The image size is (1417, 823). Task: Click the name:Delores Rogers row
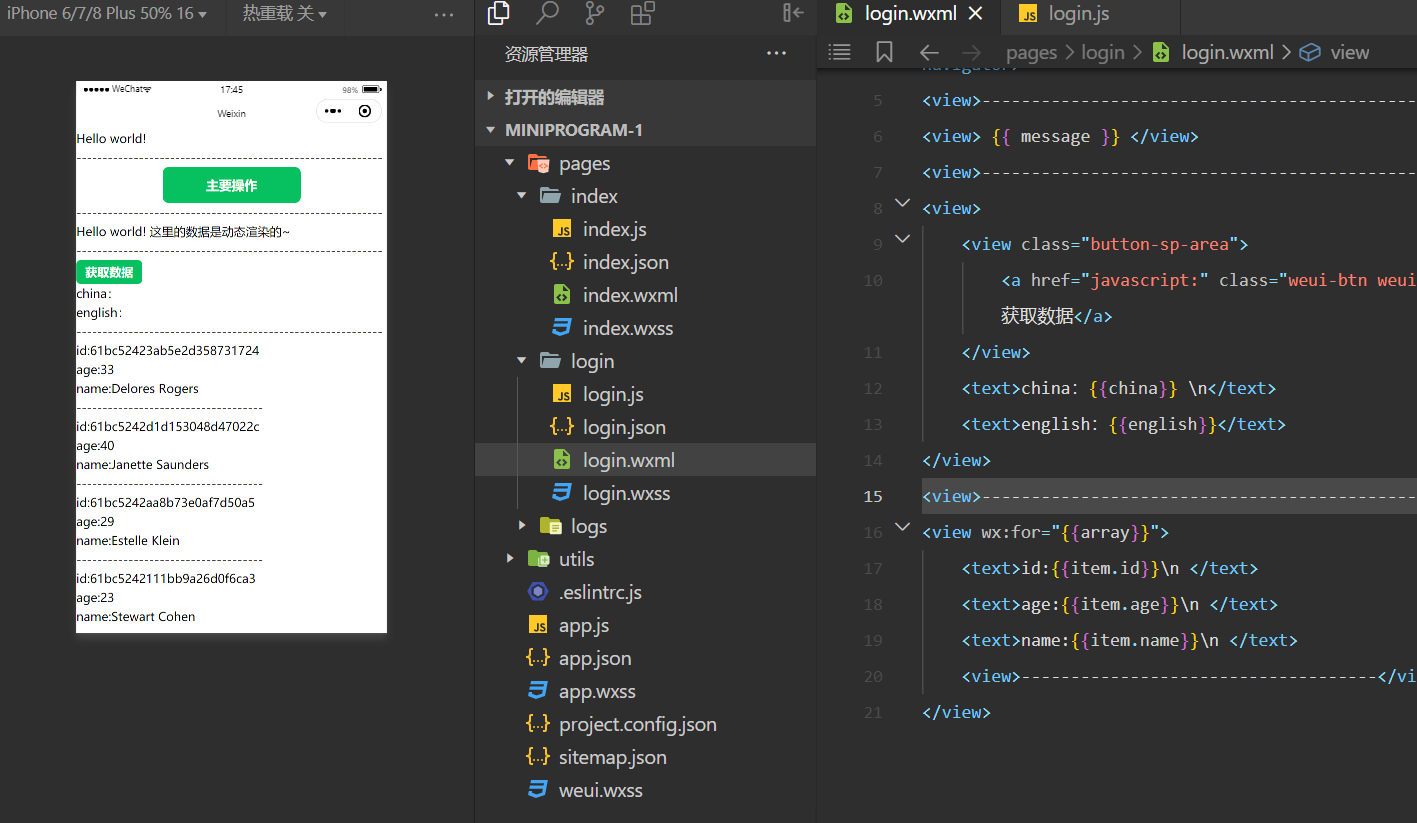coord(138,389)
